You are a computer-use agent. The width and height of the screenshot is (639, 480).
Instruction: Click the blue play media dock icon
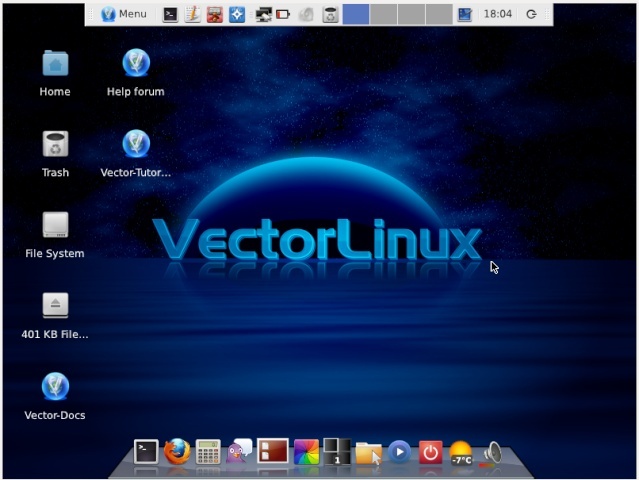pos(400,451)
